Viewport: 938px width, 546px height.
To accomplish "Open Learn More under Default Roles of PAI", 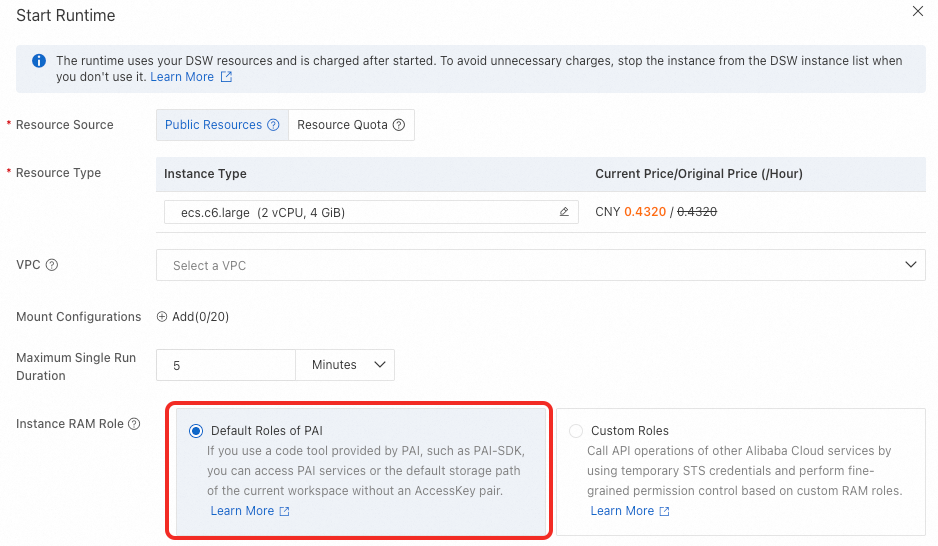I will 242,511.
